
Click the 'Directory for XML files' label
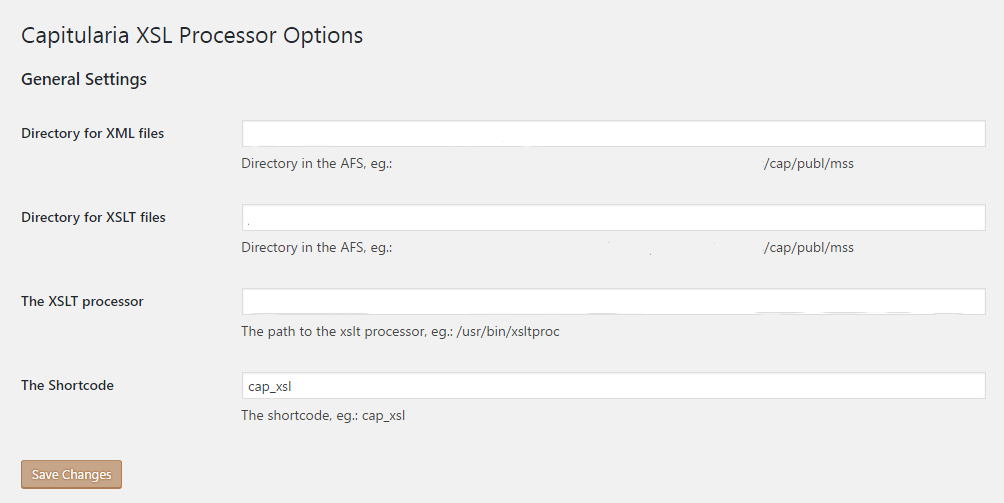pyautogui.click(x=92, y=133)
